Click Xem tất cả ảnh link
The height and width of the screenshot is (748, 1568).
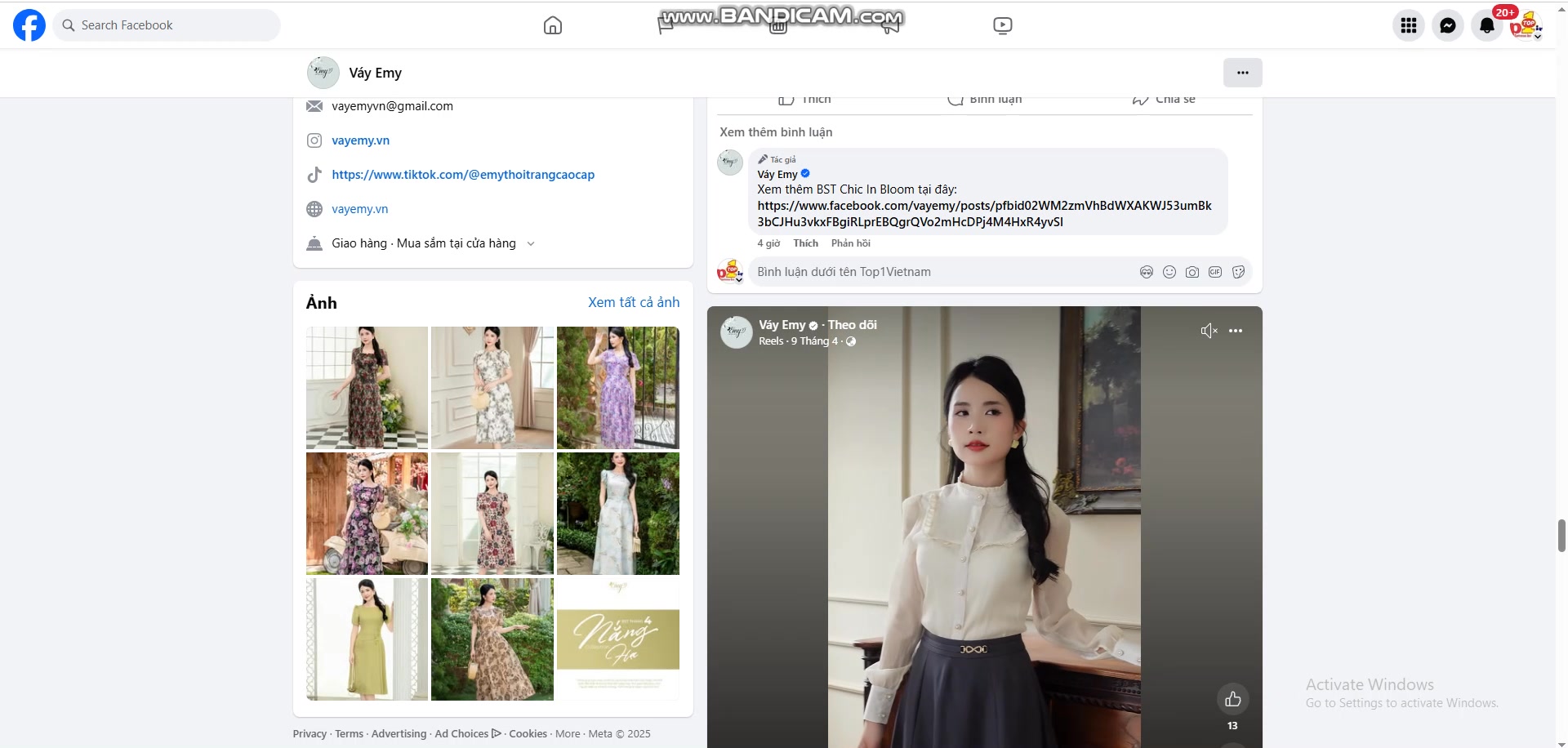tap(634, 302)
